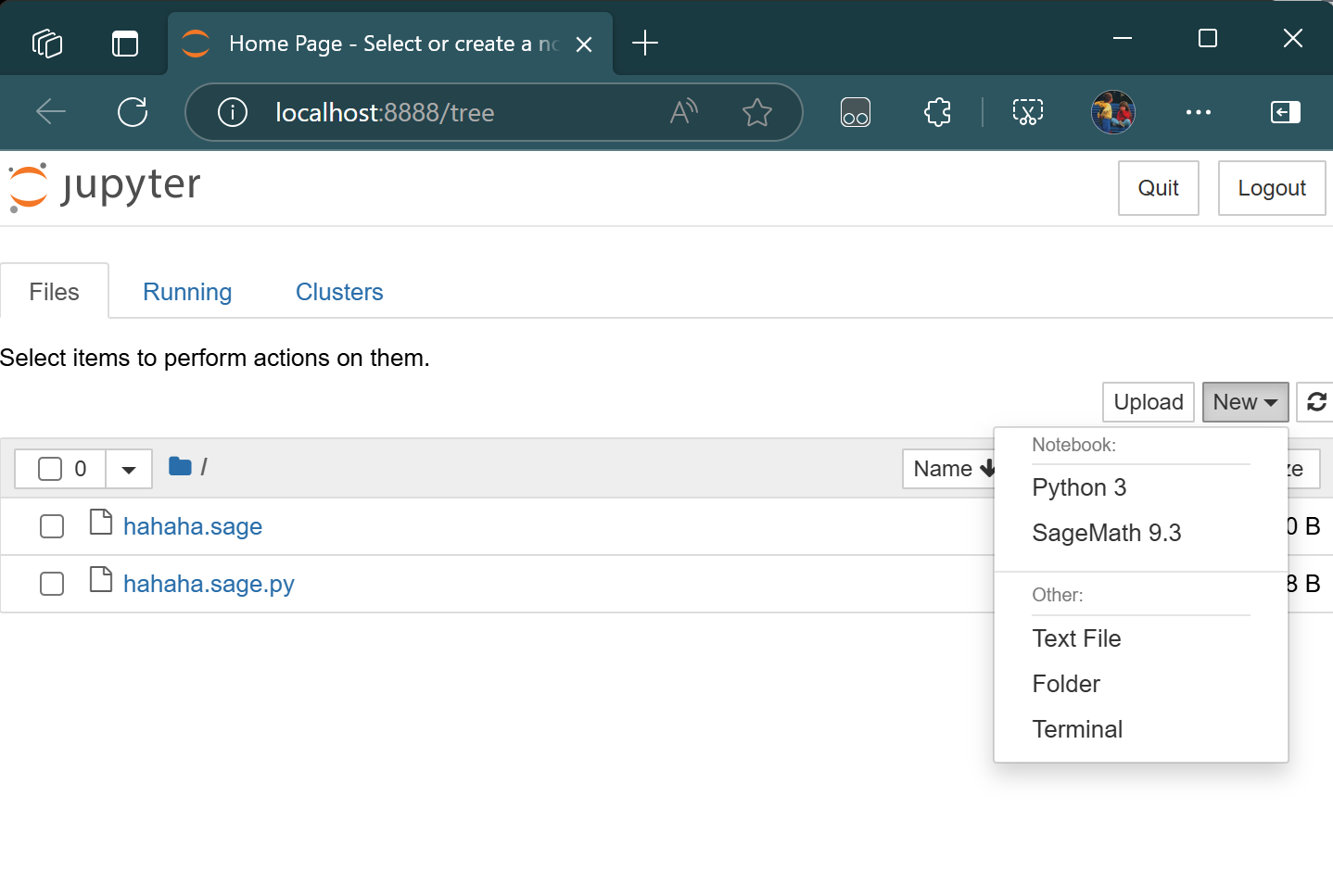Choose Terminal from the New menu
This screenshot has width=1333, height=896.
(x=1077, y=729)
